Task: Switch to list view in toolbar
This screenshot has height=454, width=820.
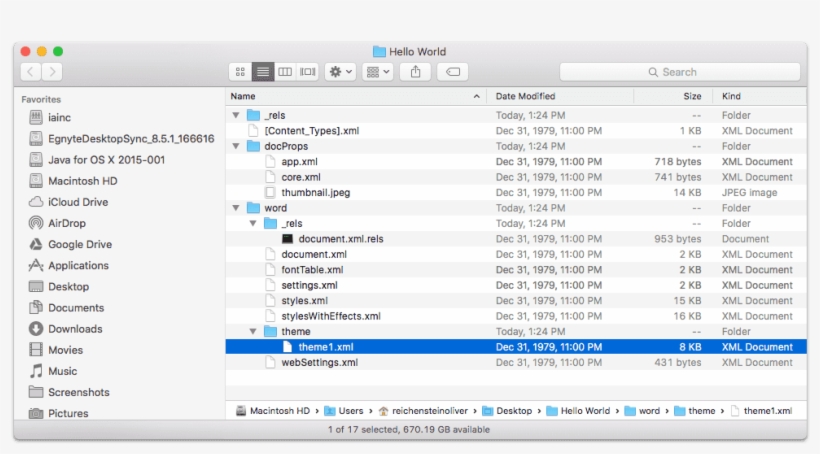Action: (x=263, y=72)
